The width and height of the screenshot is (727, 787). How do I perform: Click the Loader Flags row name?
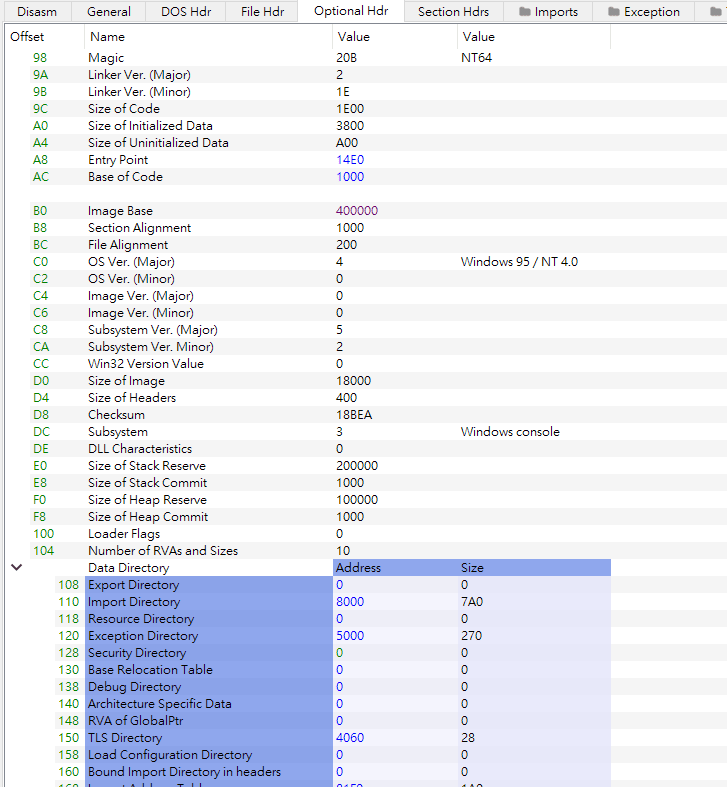[124, 534]
